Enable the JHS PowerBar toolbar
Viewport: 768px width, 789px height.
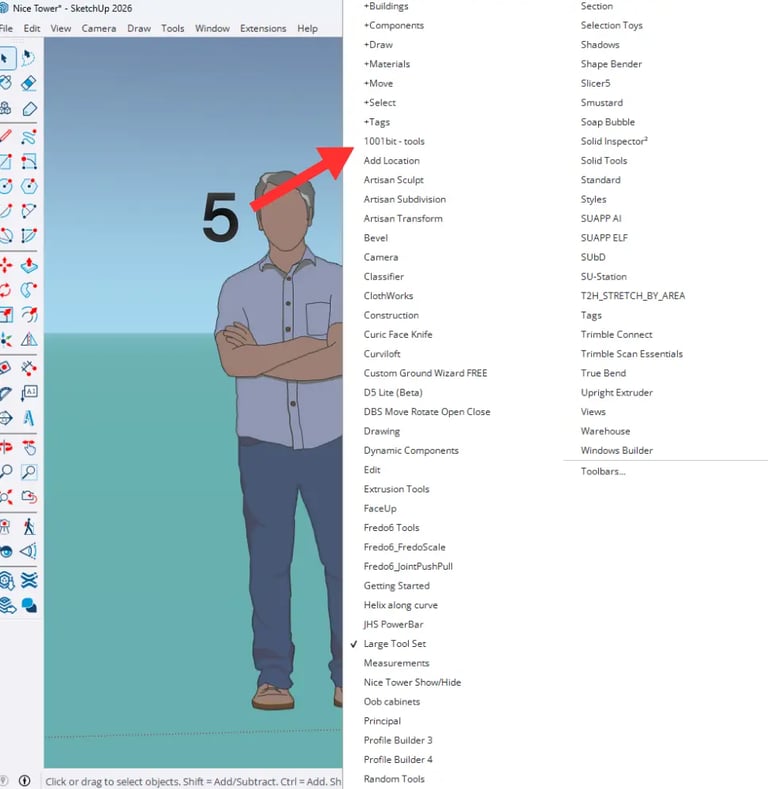coord(393,624)
